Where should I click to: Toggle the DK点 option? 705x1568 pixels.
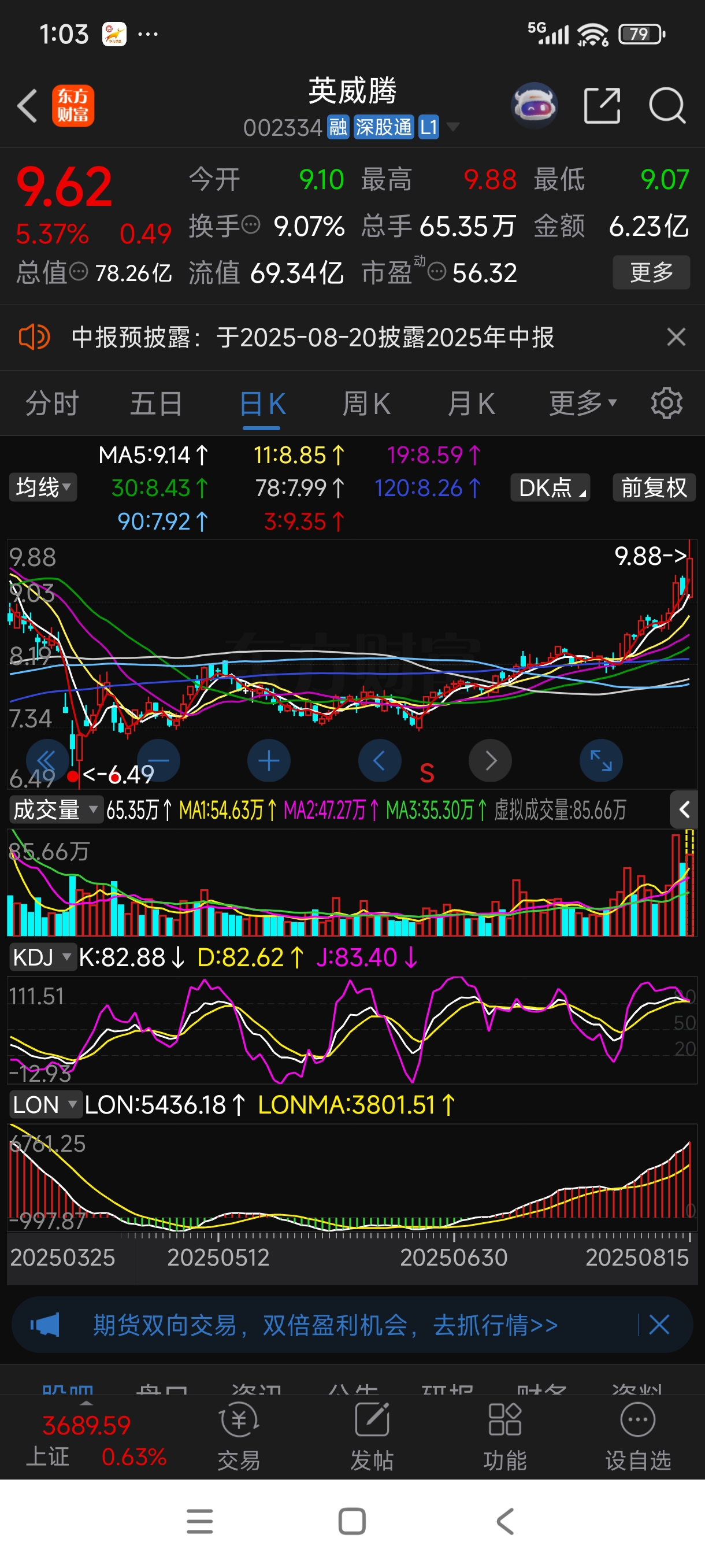[x=551, y=487]
